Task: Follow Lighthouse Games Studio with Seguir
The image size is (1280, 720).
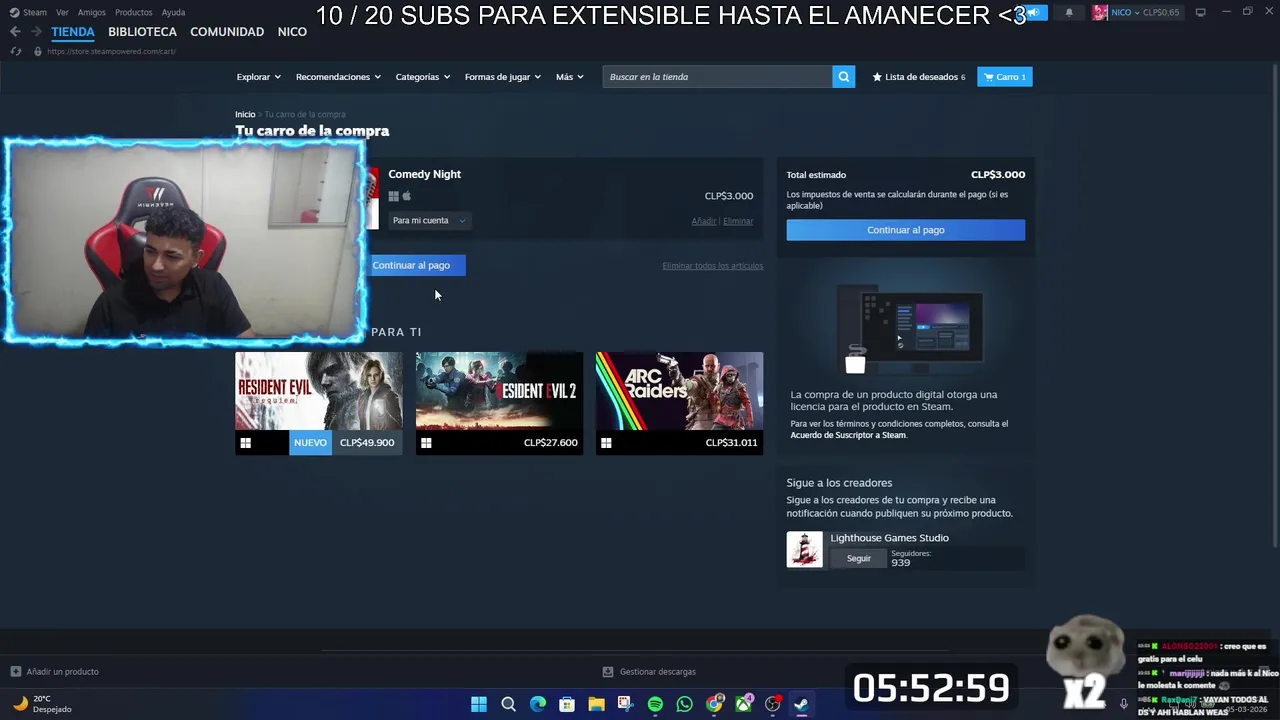Action: click(x=859, y=558)
